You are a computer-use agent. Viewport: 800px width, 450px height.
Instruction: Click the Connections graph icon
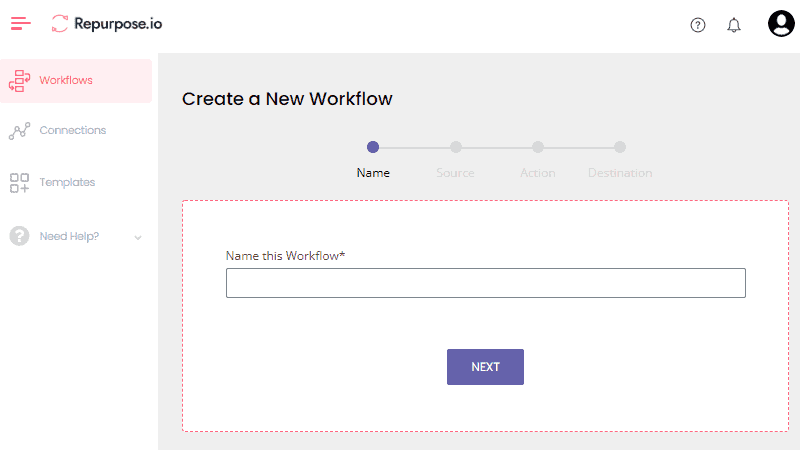[x=19, y=131]
